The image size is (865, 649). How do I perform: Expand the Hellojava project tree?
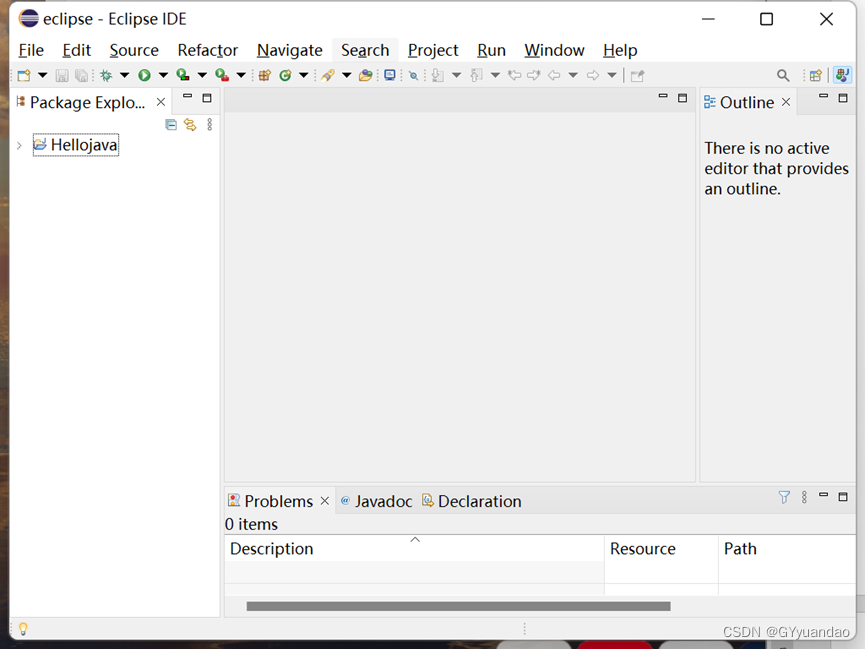18,145
